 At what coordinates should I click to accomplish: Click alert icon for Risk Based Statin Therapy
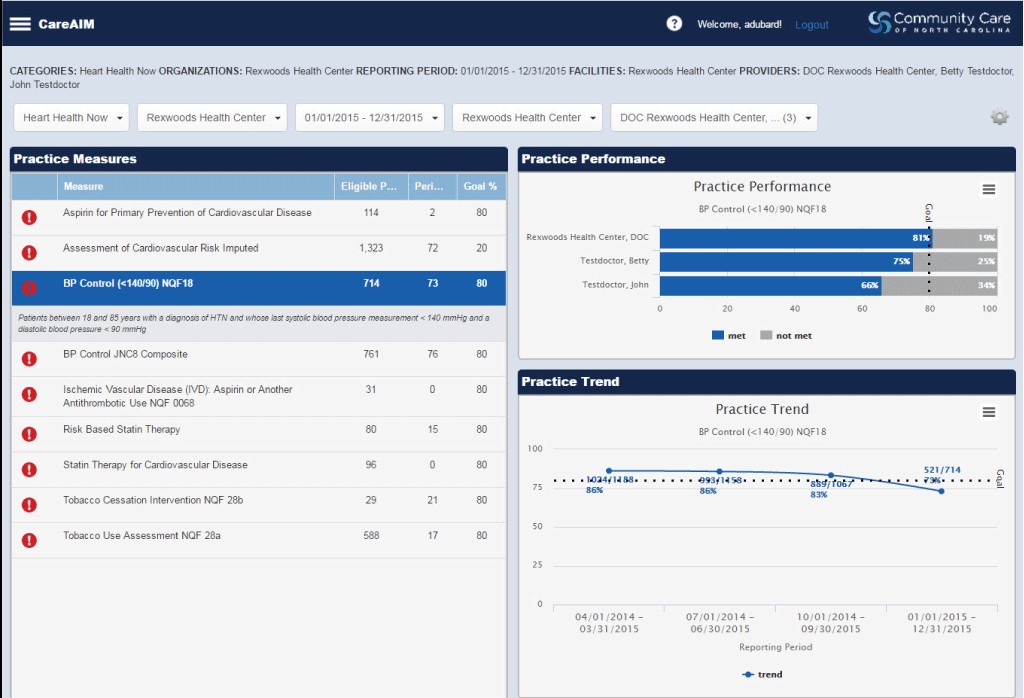[x=29, y=434]
